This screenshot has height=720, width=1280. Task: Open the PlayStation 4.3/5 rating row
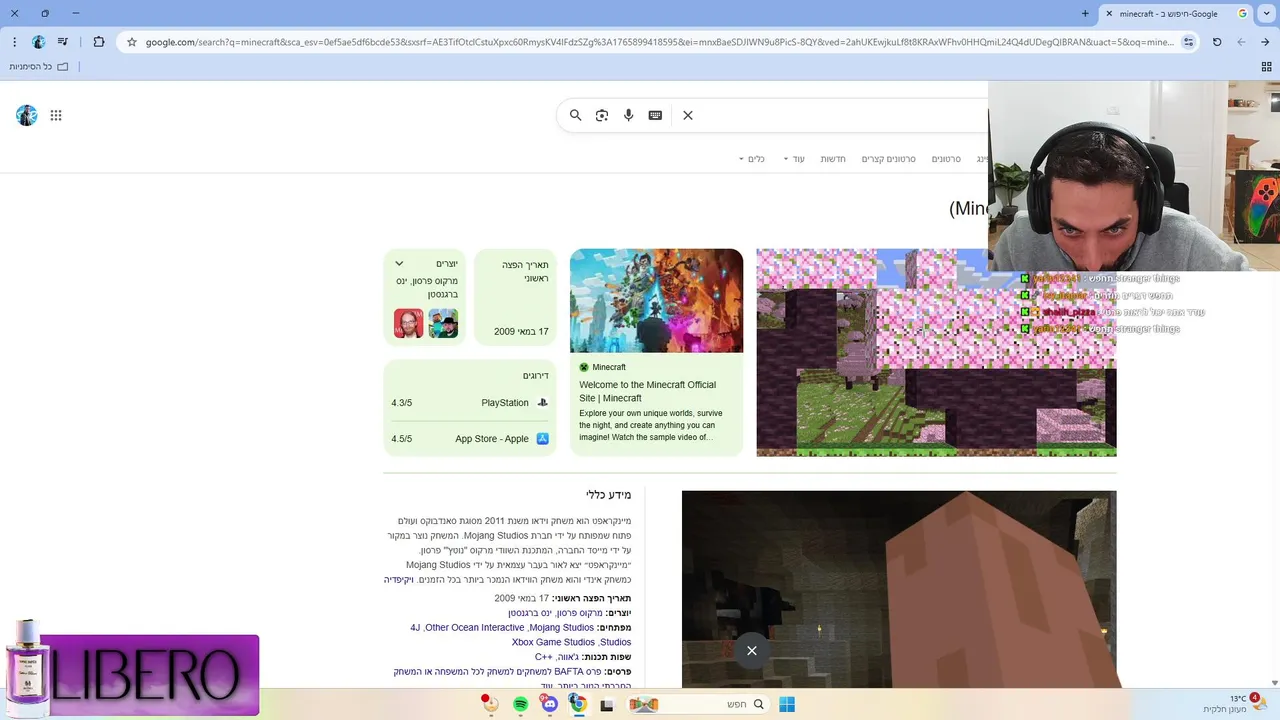470,403
